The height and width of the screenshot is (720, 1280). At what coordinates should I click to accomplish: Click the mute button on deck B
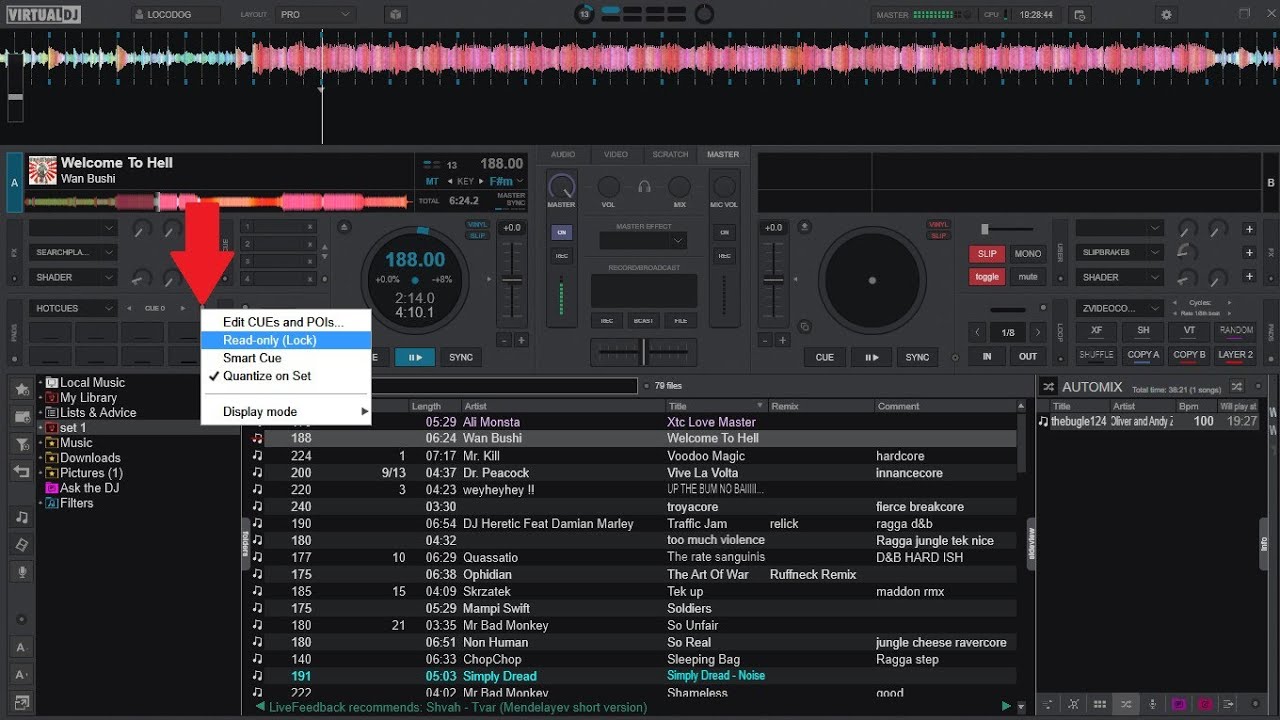click(x=1028, y=277)
